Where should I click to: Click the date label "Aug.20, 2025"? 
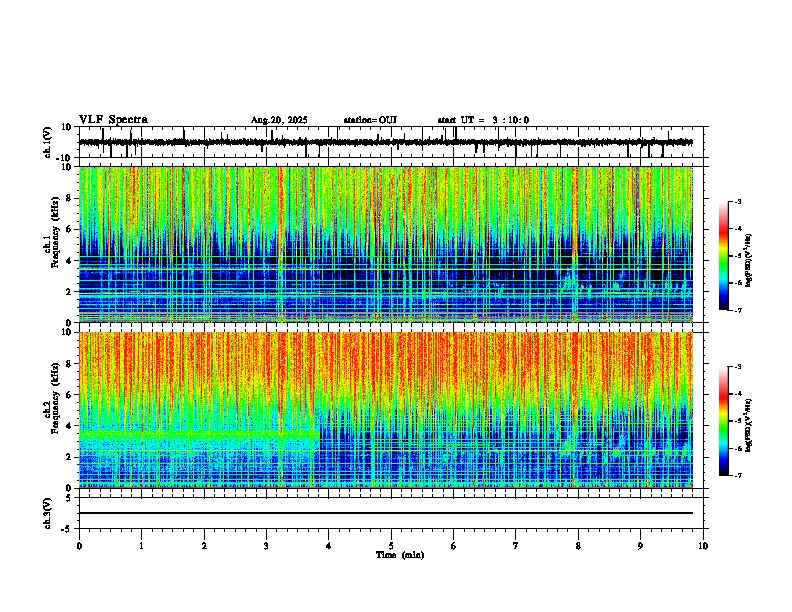pos(279,120)
